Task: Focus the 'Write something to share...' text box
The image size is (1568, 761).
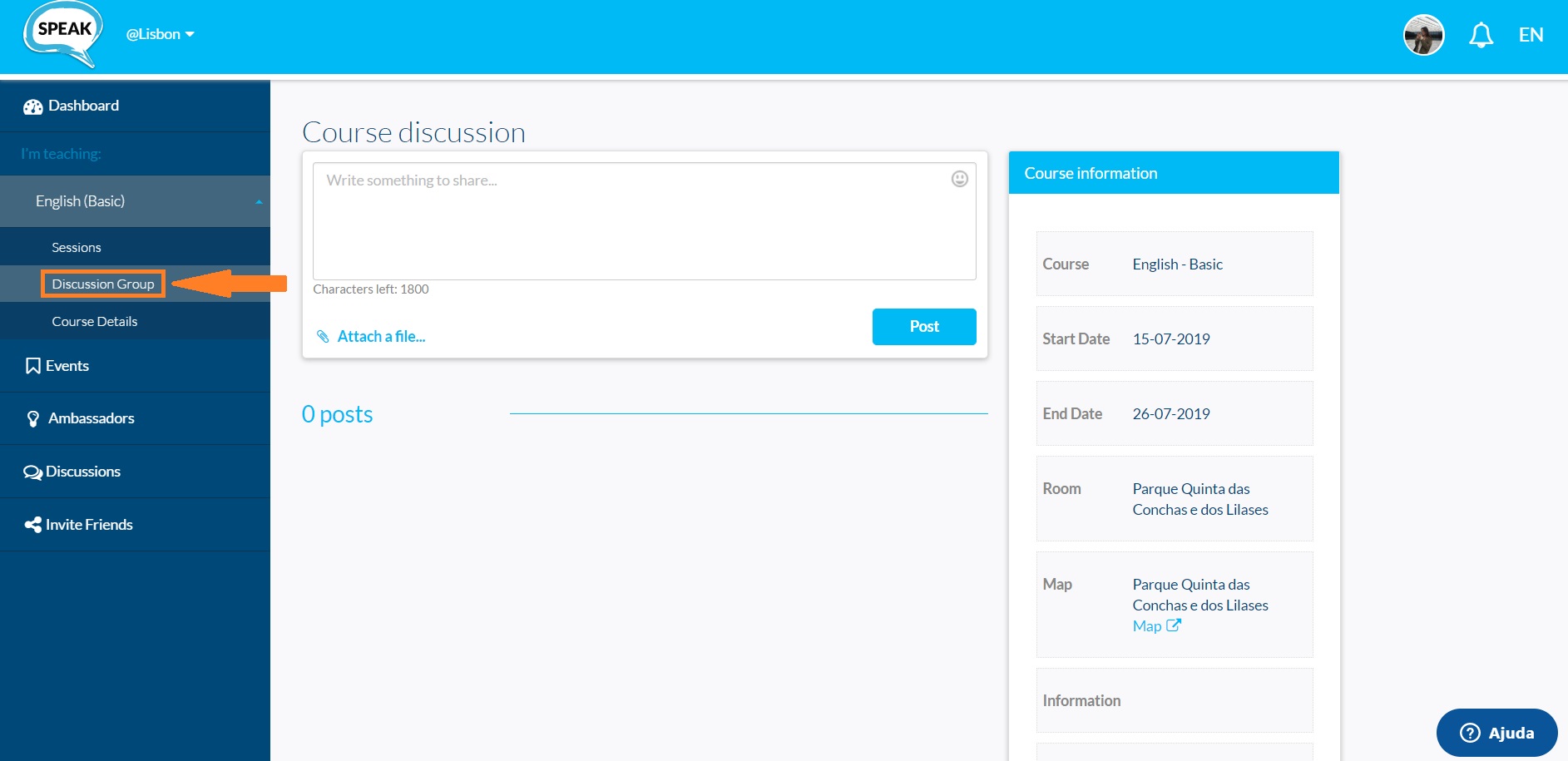Action: point(644,221)
